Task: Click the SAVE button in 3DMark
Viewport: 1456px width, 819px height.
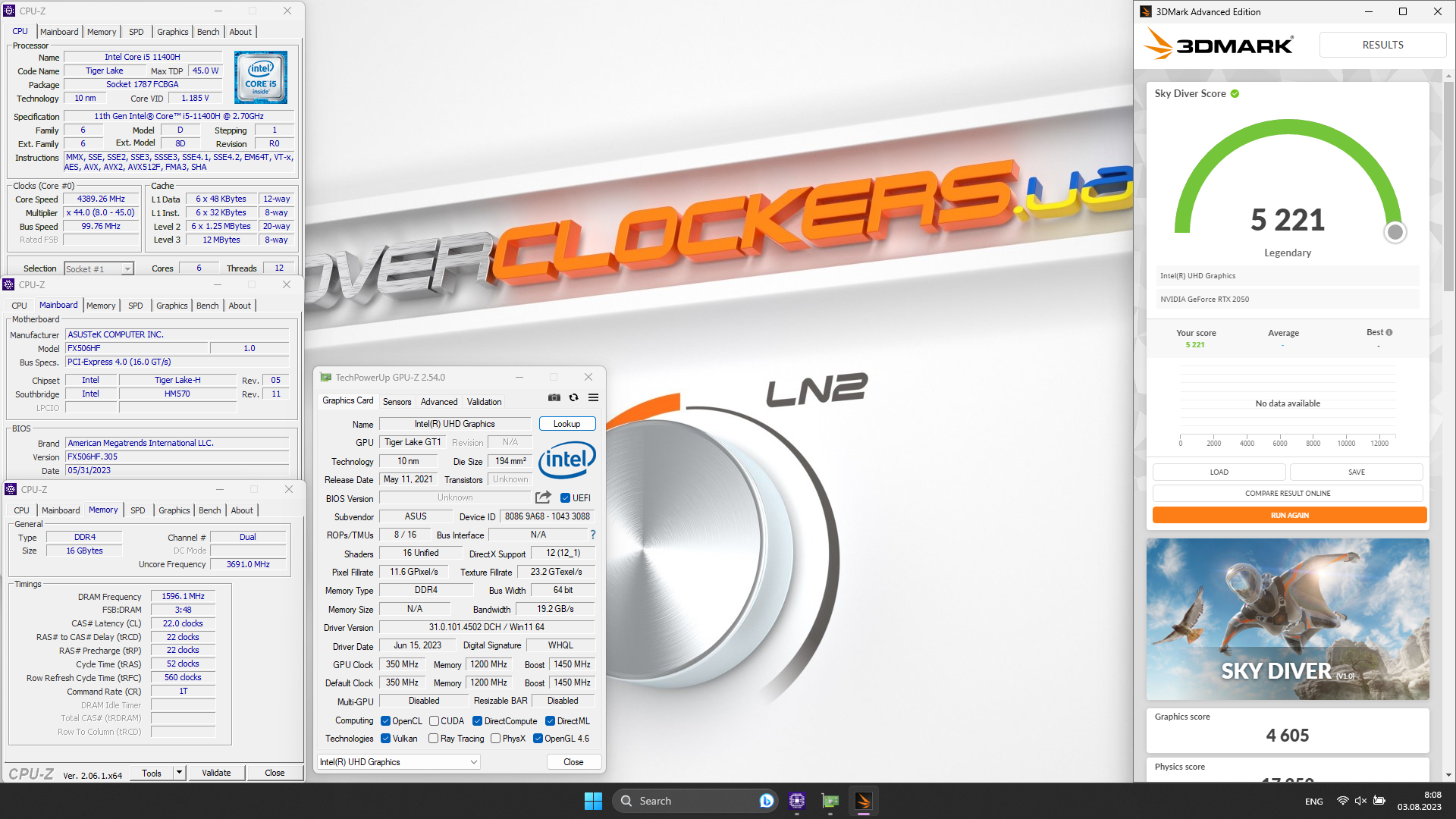Action: (x=1356, y=472)
